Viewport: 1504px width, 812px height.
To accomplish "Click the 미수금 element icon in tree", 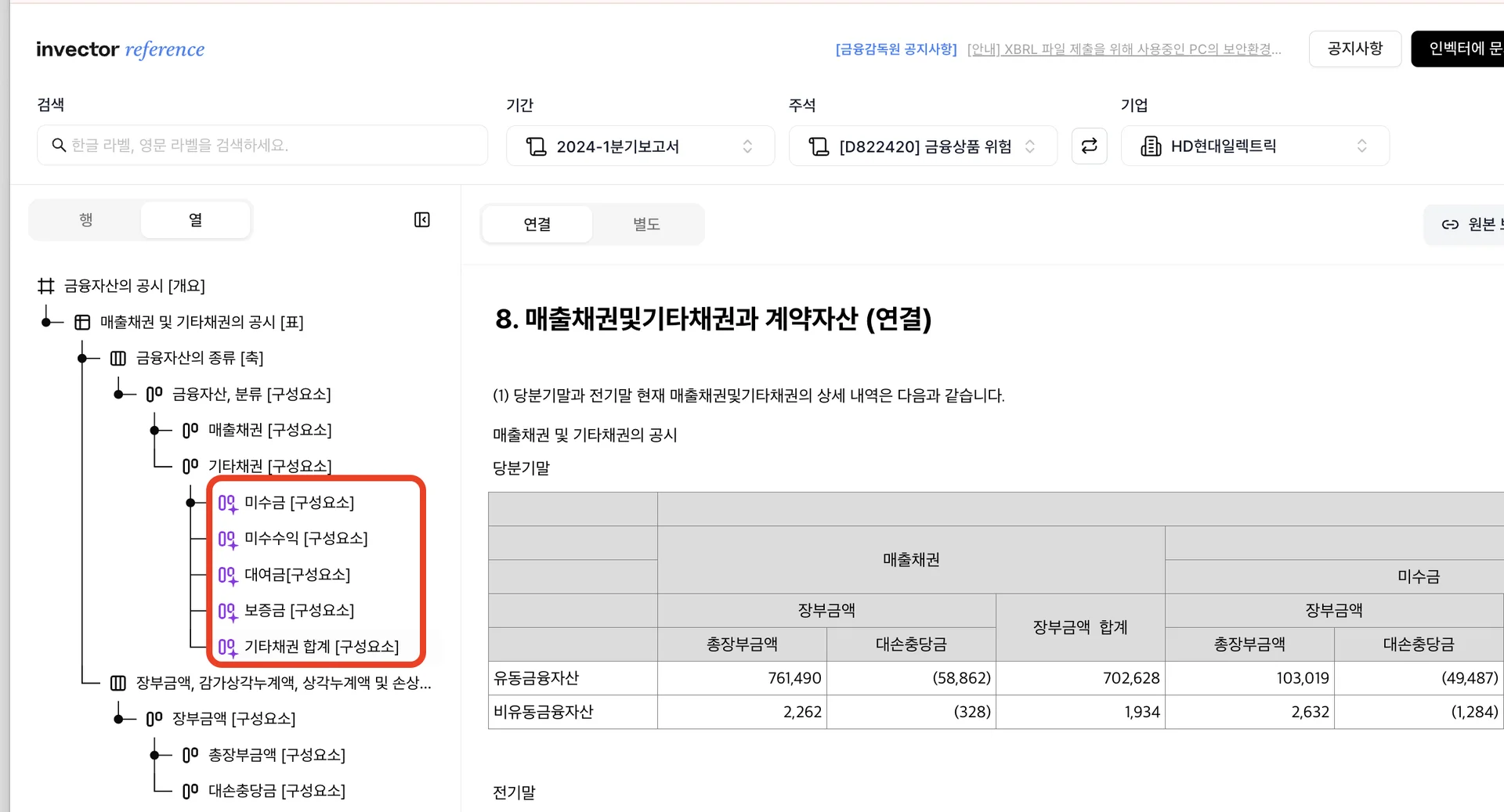I will pos(227,503).
